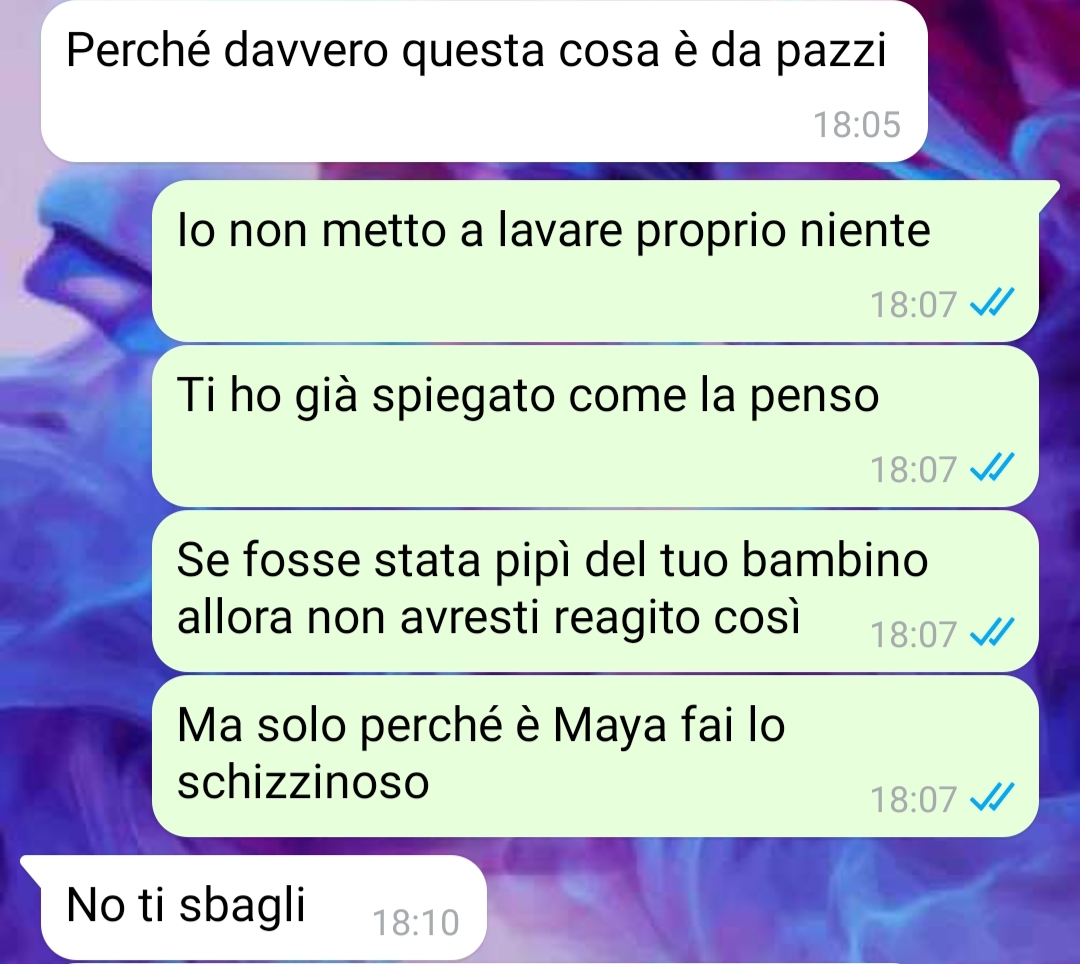Click the word 'schizzinoso' in the sent message
Image resolution: width=1080 pixels, height=964 pixels.
[303, 782]
